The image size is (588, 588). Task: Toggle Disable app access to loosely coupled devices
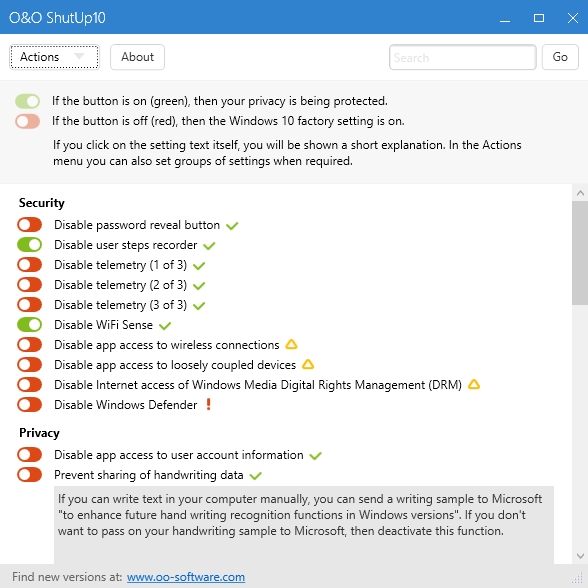pos(29,364)
